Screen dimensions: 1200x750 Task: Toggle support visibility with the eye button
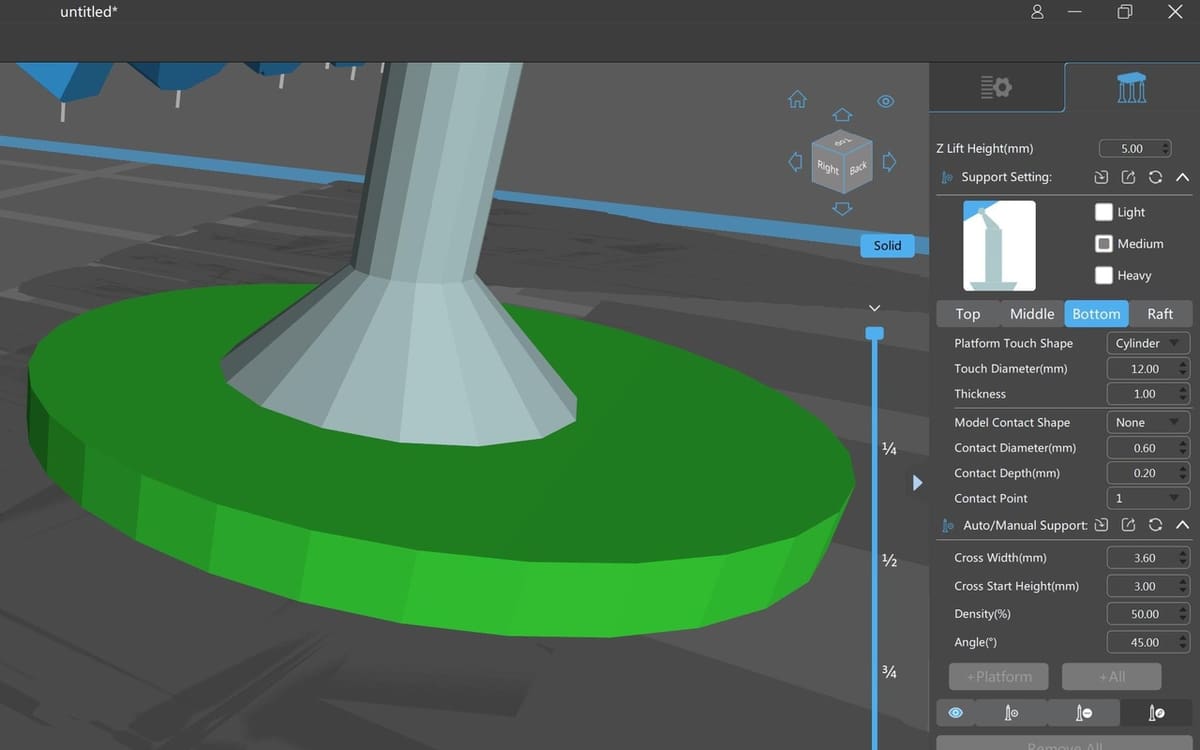(955, 712)
